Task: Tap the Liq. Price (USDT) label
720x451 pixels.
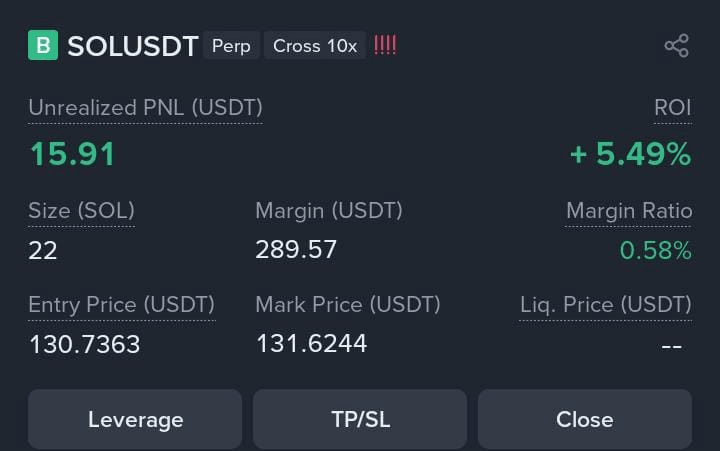Action: point(606,305)
